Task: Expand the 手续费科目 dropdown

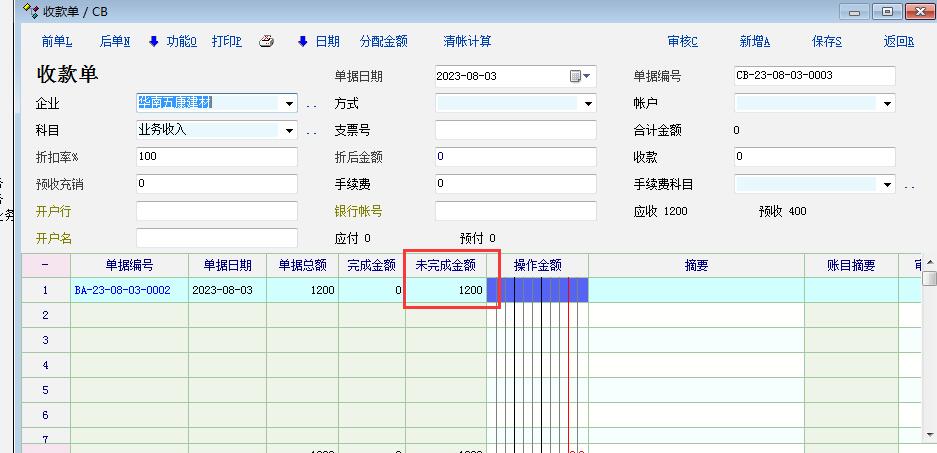Action: click(x=886, y=184)
